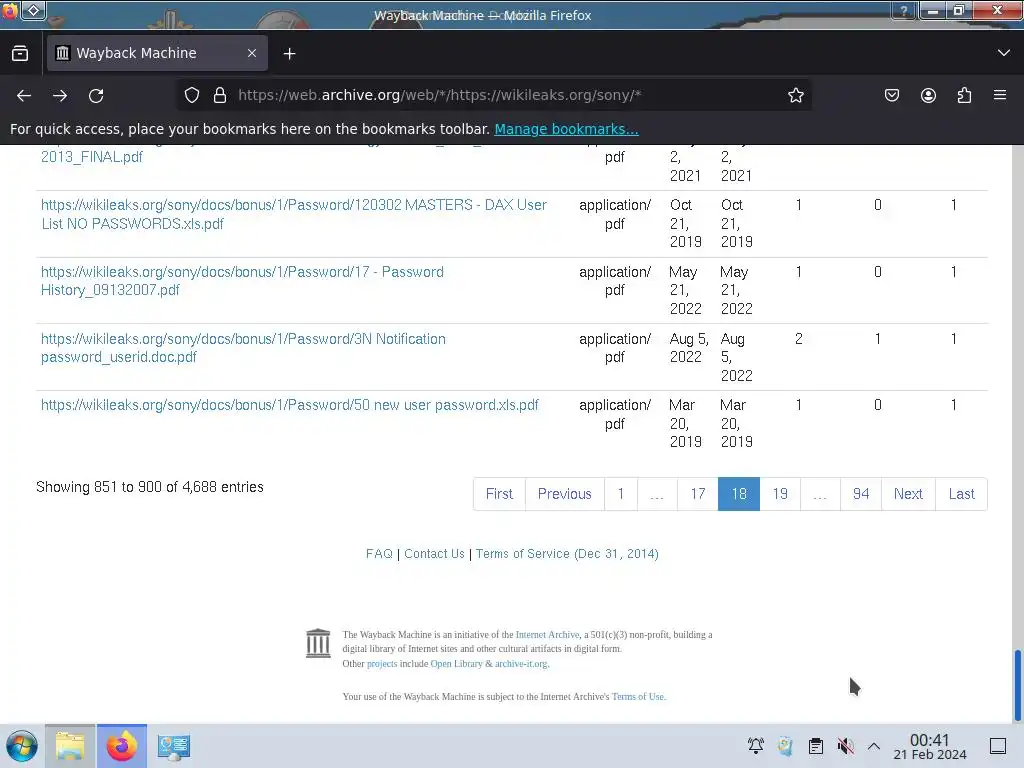Open the package updater tray icon
Screen dimensions: 1024x768
(786, 746)
